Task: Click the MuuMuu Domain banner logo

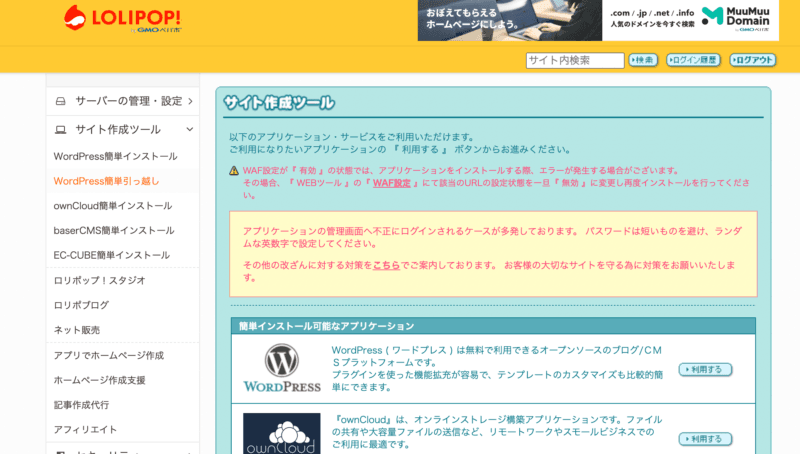Action: point(740,17)
